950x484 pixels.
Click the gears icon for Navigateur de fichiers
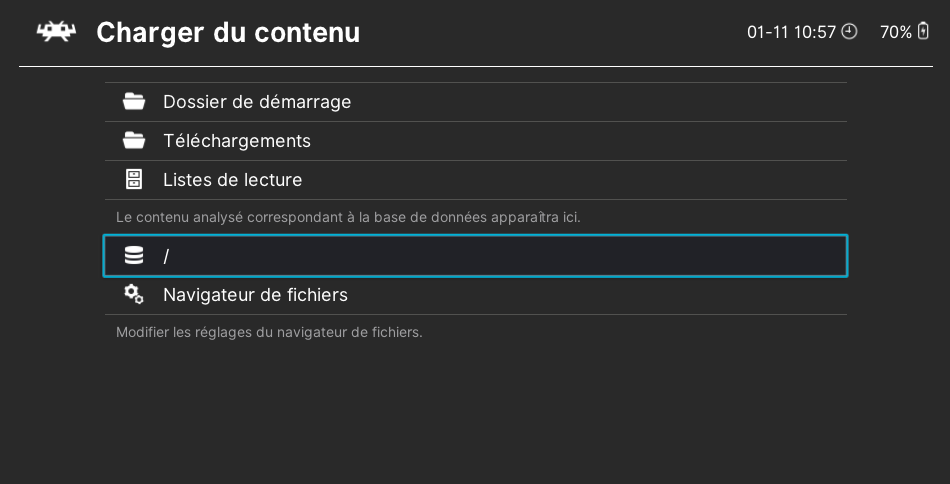(134, 295)
